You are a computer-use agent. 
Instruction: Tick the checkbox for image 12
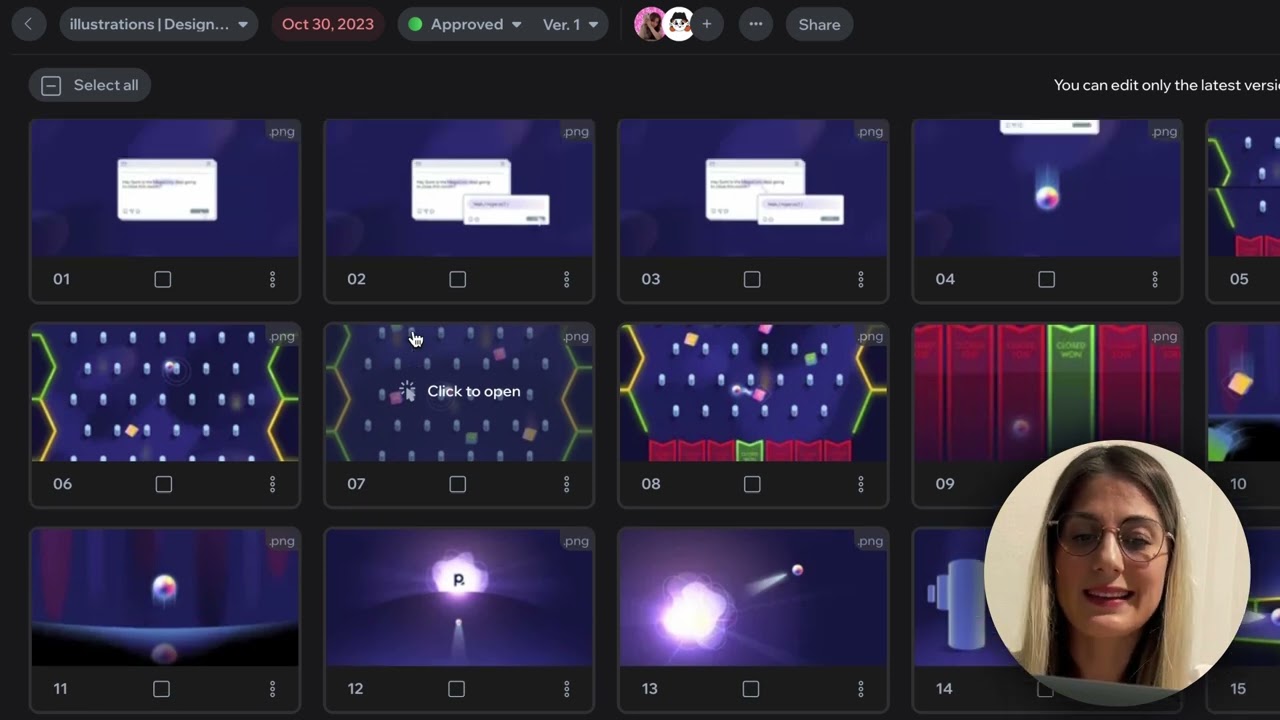(x=456, y=689)
